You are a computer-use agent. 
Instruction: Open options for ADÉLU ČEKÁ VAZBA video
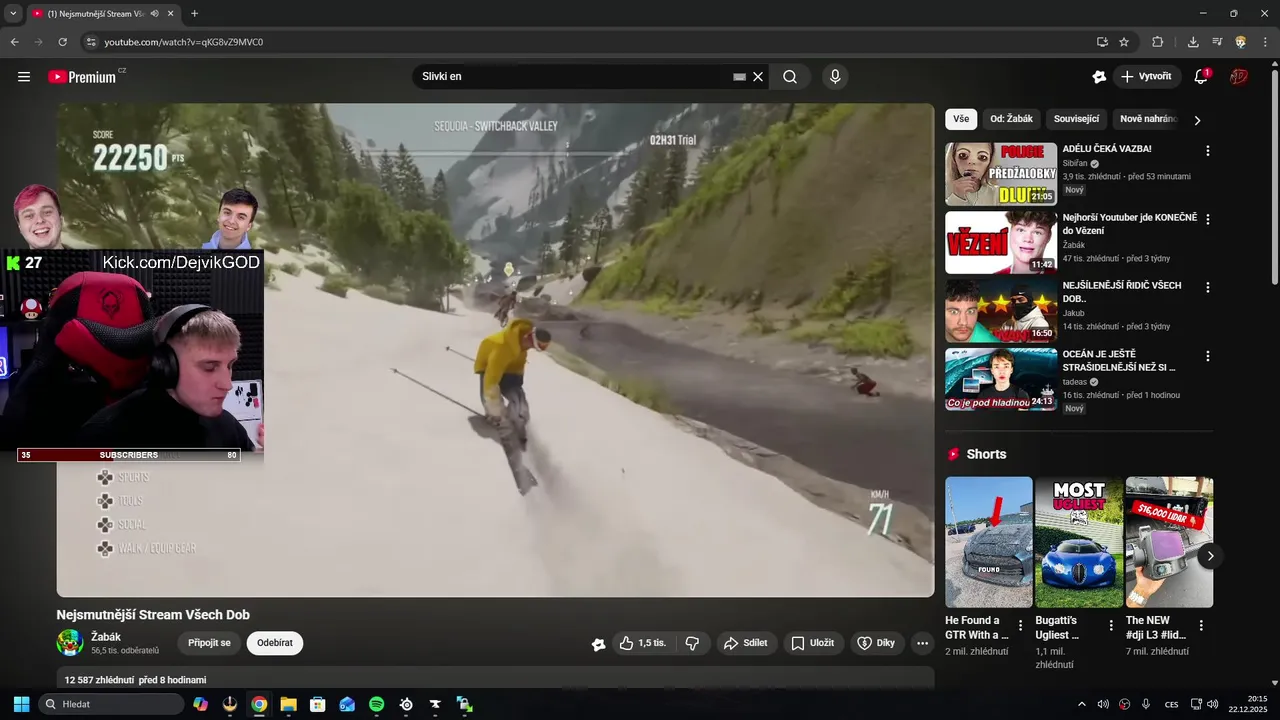click(1207, 151)
